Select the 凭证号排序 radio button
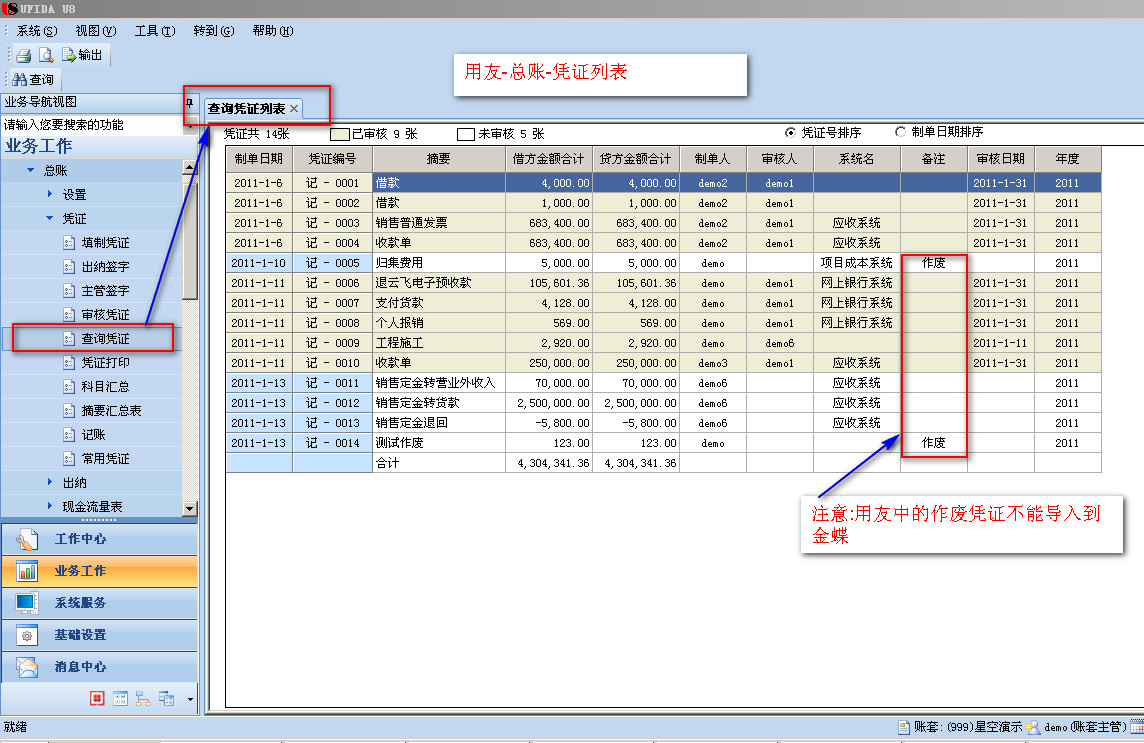This screenshot has width=1144, height=743. tap(790, 132)
